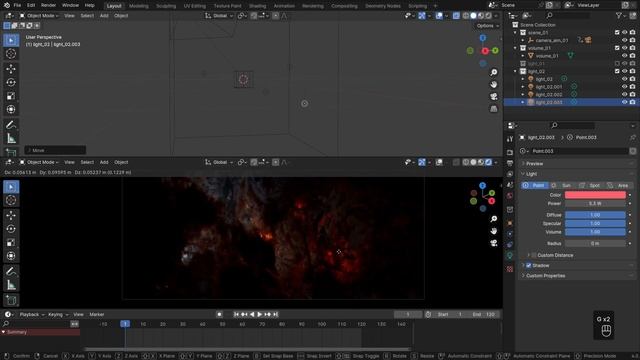Open the Render menu
This screenshot has width=640, height=360.
[x=48, y=5]
